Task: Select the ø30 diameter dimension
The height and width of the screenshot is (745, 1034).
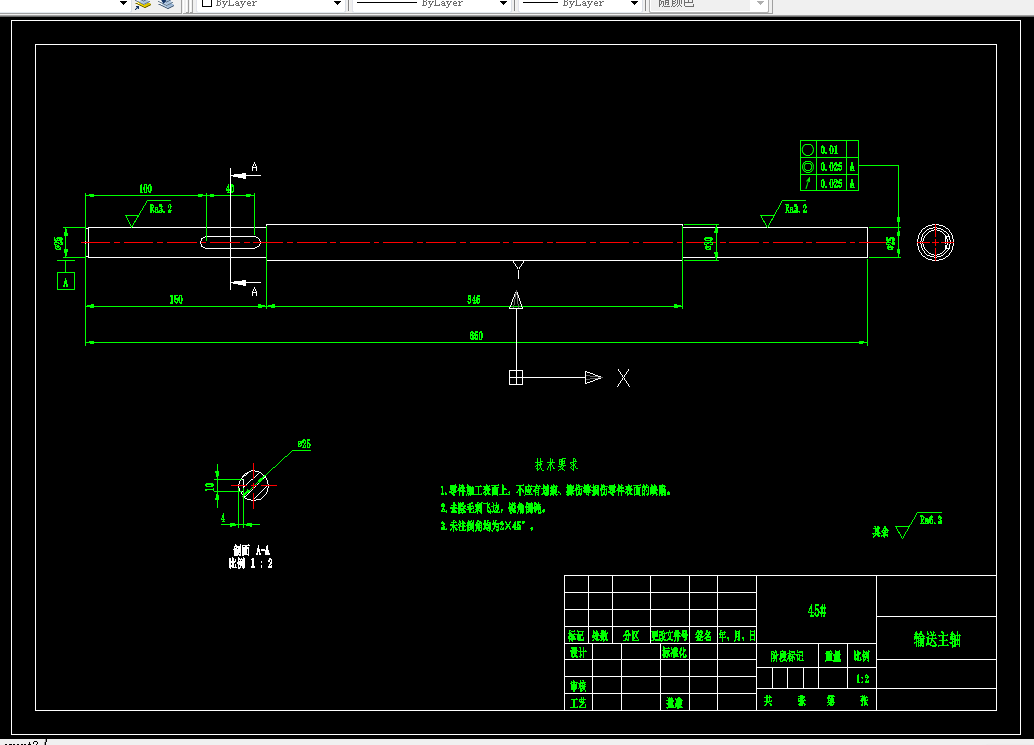Action: coord(708,243)
